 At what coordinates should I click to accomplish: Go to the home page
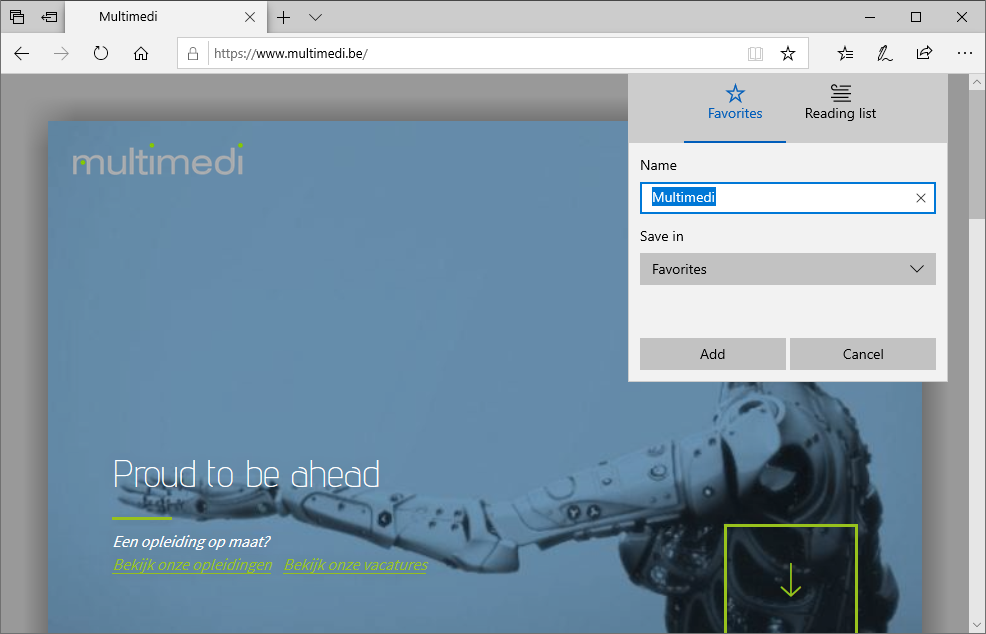141,53
